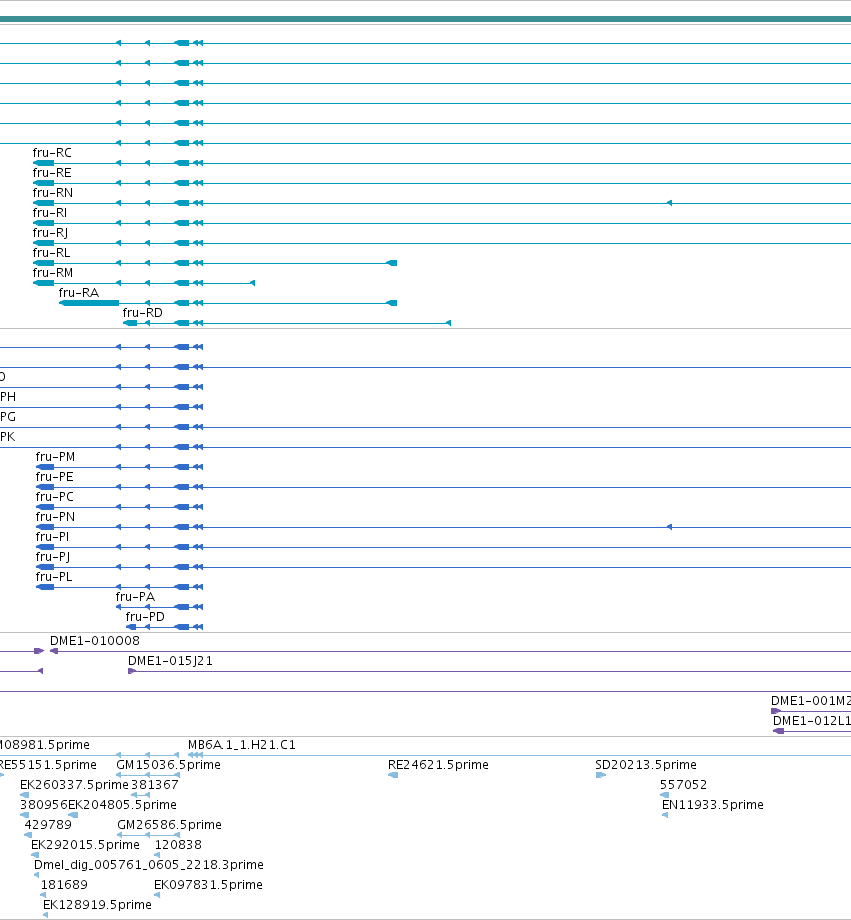The image size is (851, 920).
Task: Select the GM26586.5prime EST label
Action: coord(170,824)
